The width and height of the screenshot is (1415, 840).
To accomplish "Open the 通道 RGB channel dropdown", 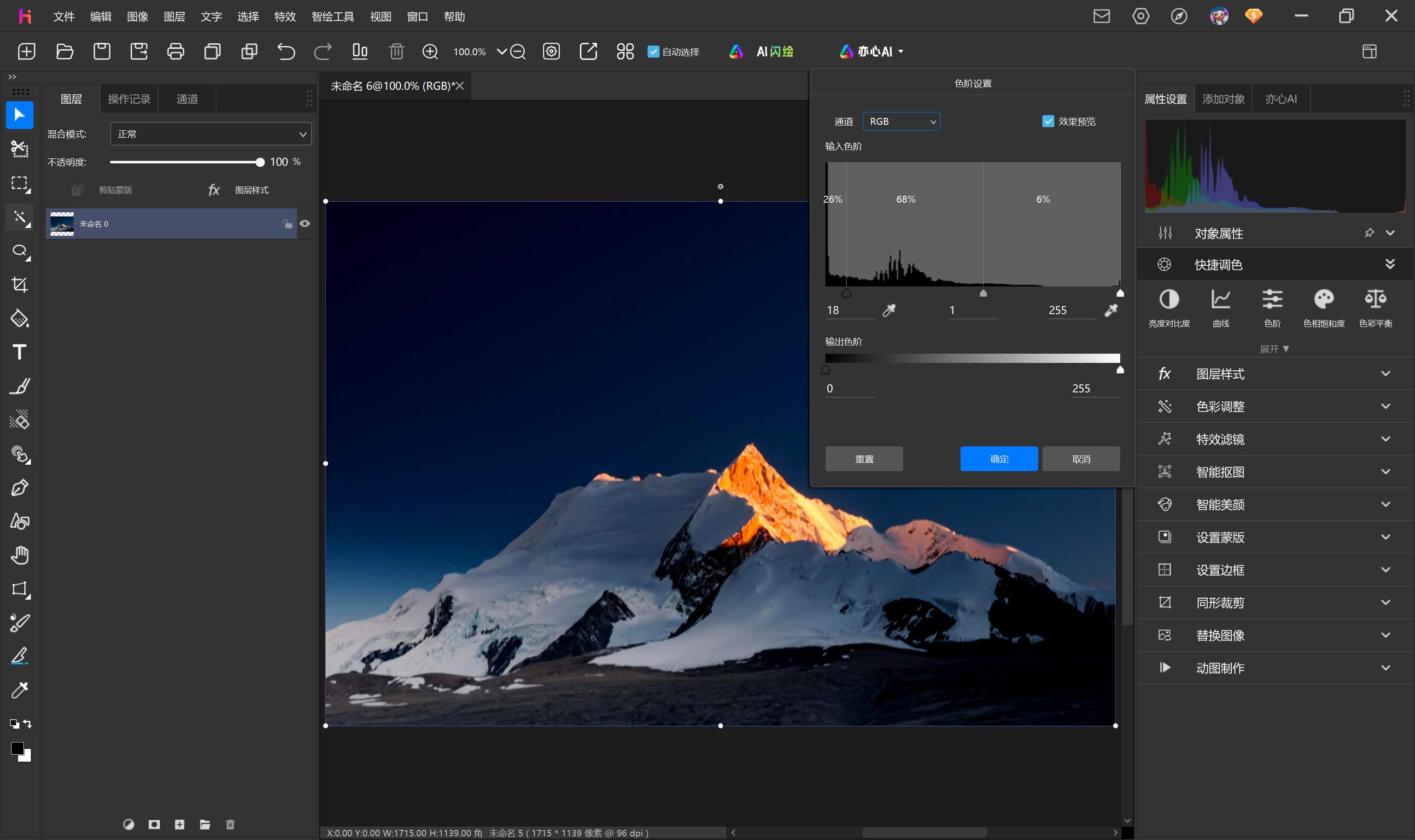I will click(901, 121).
